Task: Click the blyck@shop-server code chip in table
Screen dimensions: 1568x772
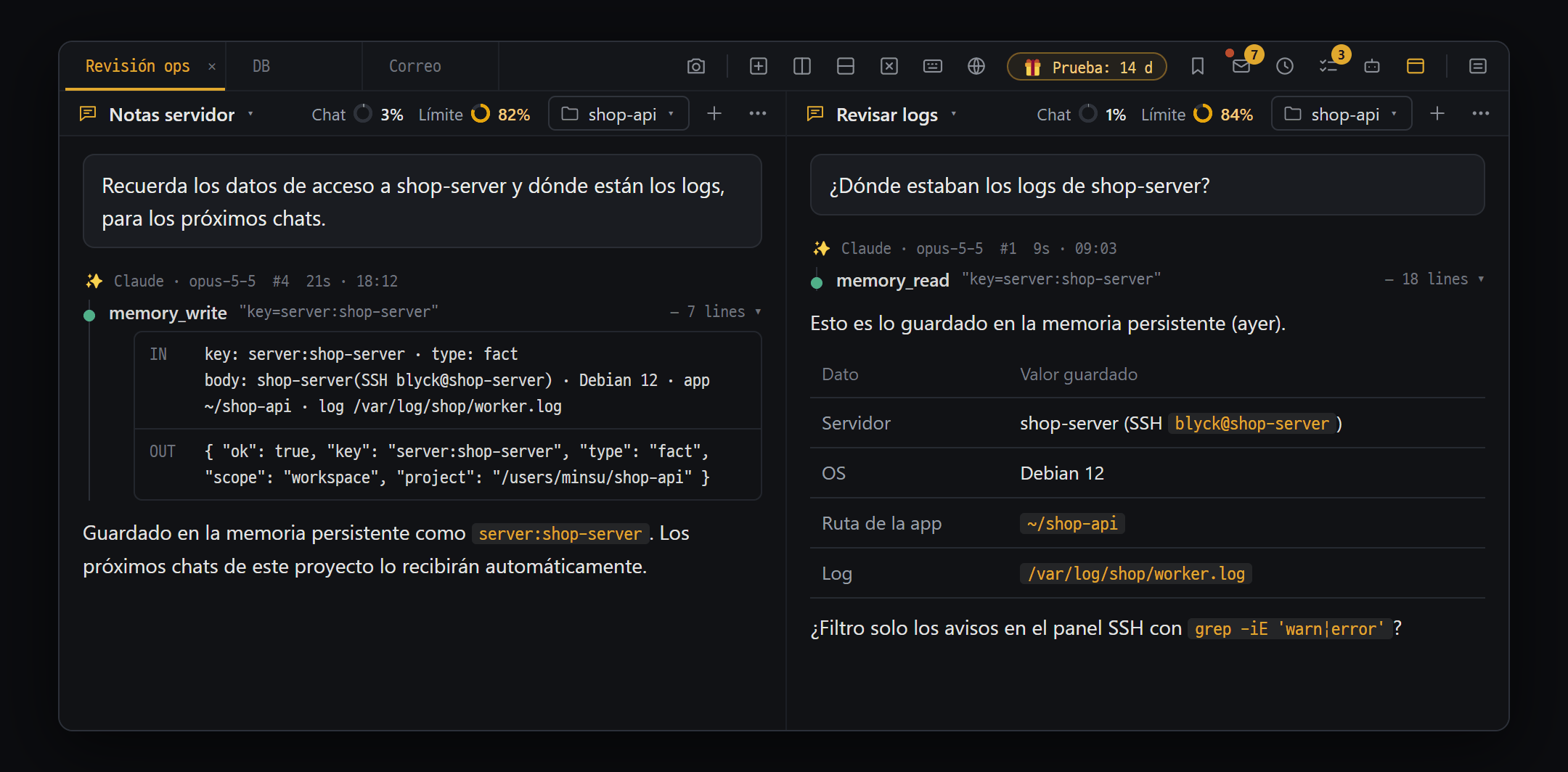Action: coord(1252,424)
